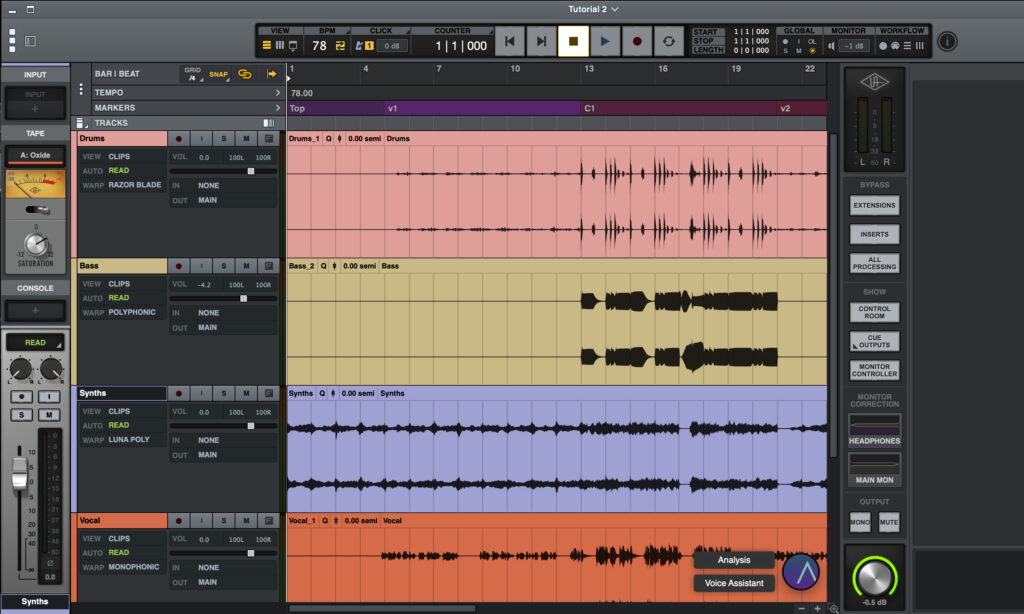Open the MONITOR CONTROLLER button
Image resolution: width=1024 pixels, height=614 pixels.
point(874,370)
